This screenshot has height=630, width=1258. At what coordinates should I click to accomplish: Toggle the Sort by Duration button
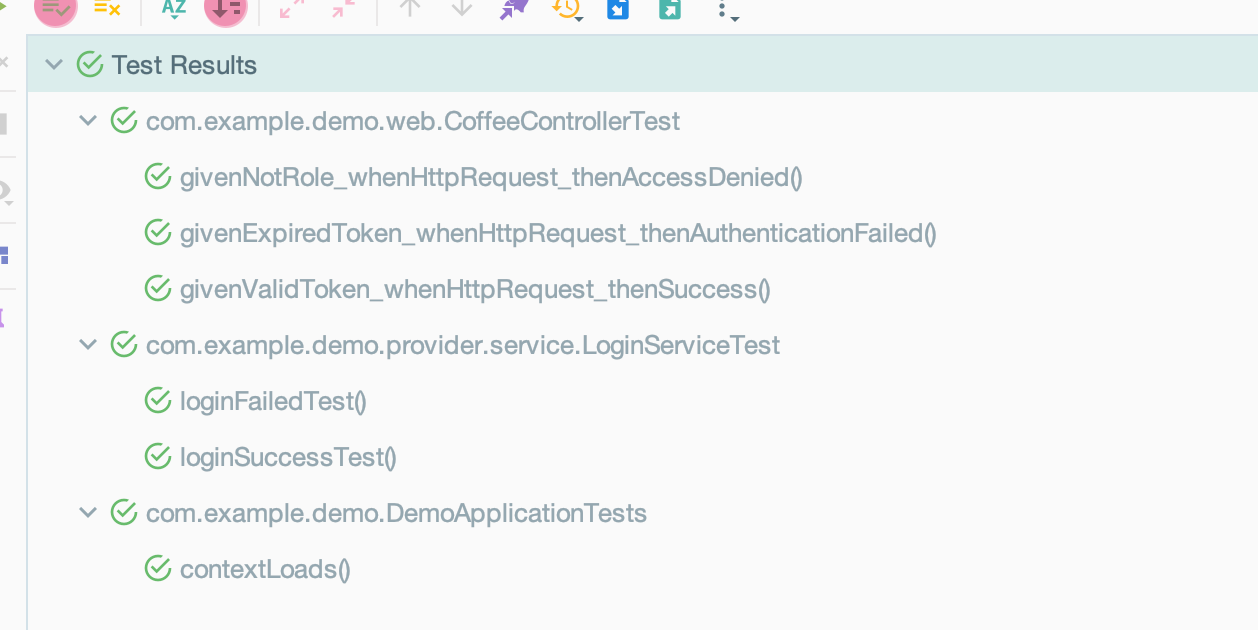pyautogui.click(x=225, y=8)
